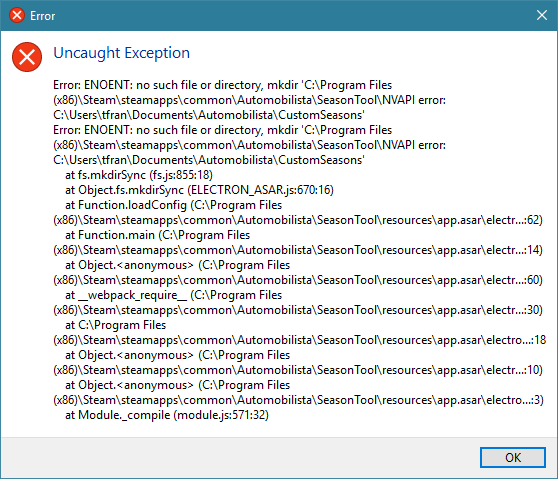The width and height of the screenshot is (558, 479).
Task: Click the app.asar path line ending in :10)
Action: [x=298, y=370]
